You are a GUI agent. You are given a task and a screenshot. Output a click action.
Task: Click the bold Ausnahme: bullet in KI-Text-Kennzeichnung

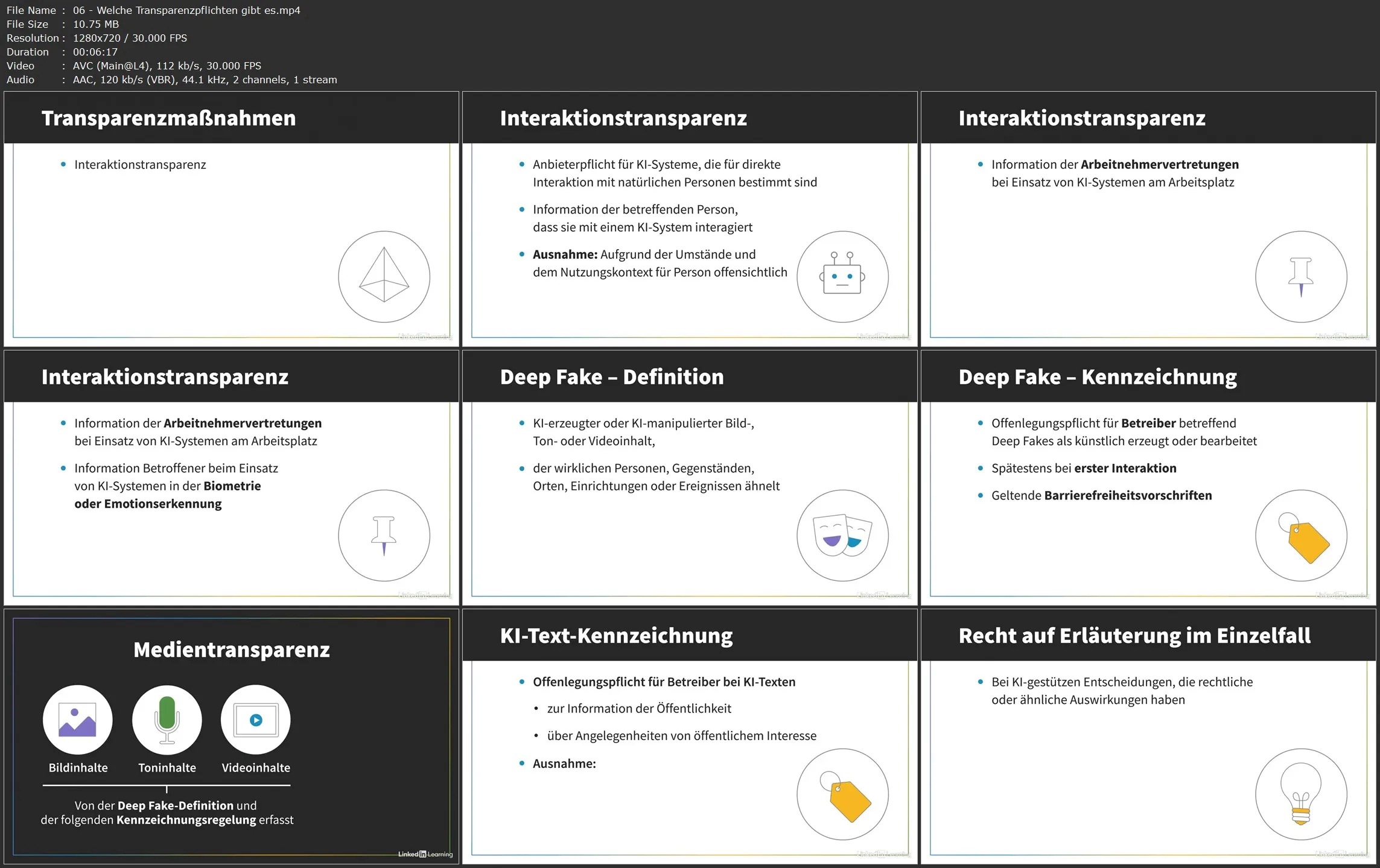pyautogui.click(x=564, y=764)
